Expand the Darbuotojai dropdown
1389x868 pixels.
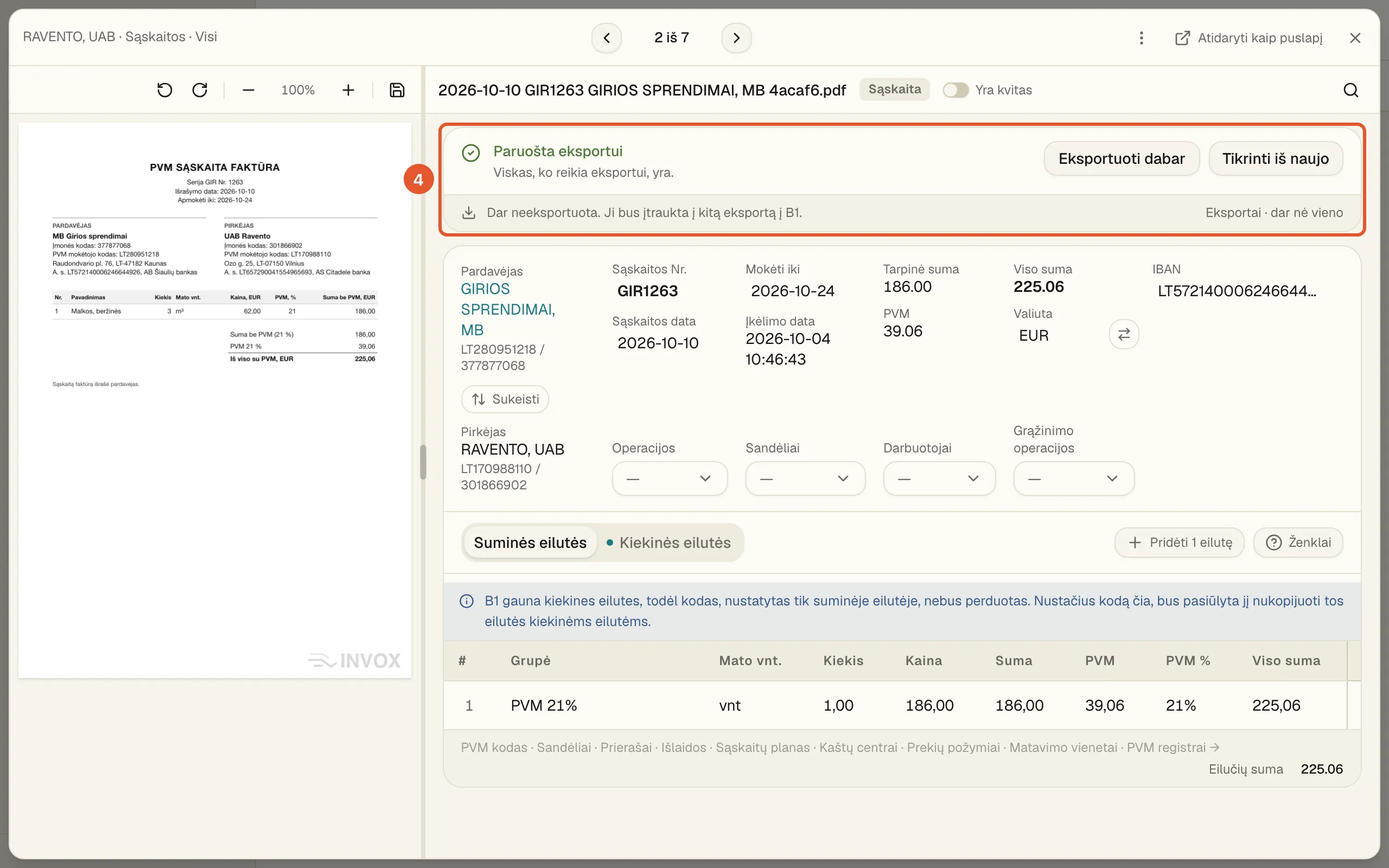[x=939, y=478]
